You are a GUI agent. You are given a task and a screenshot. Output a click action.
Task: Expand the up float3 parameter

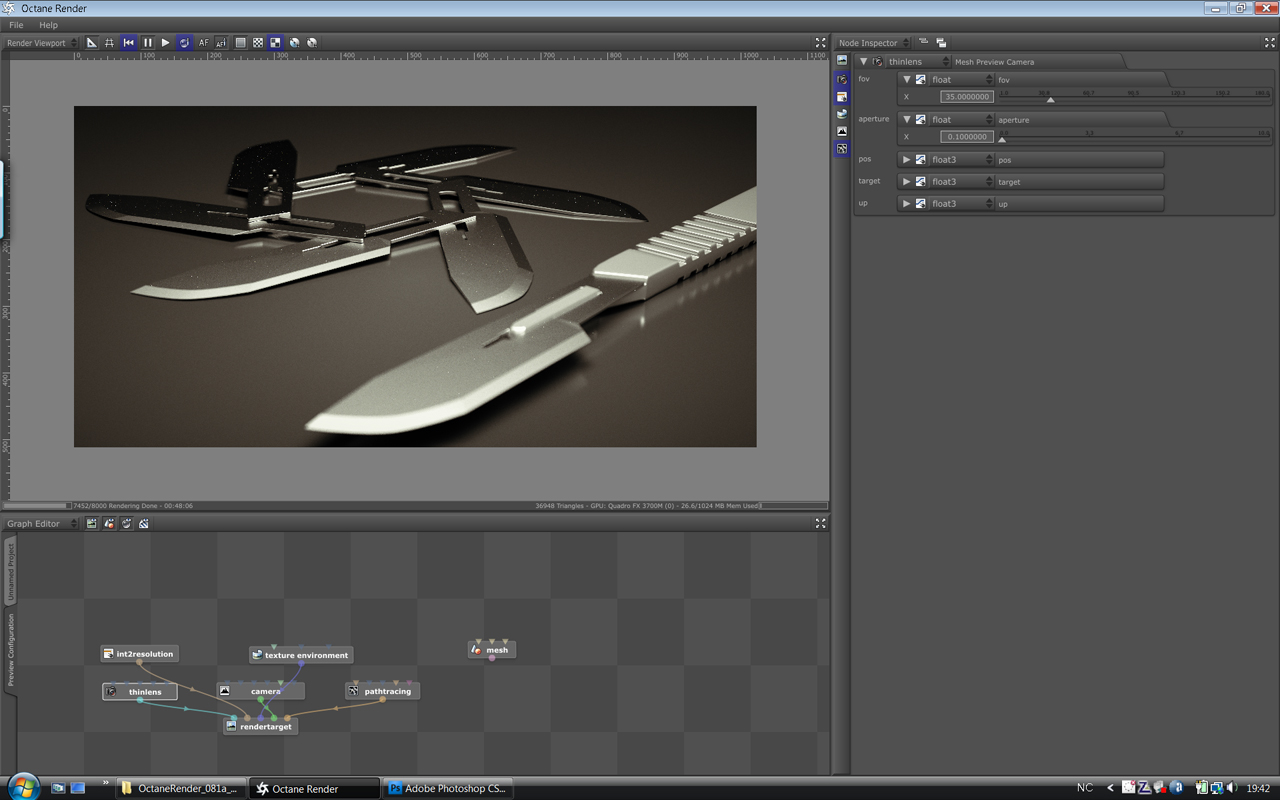click(907, 204)
